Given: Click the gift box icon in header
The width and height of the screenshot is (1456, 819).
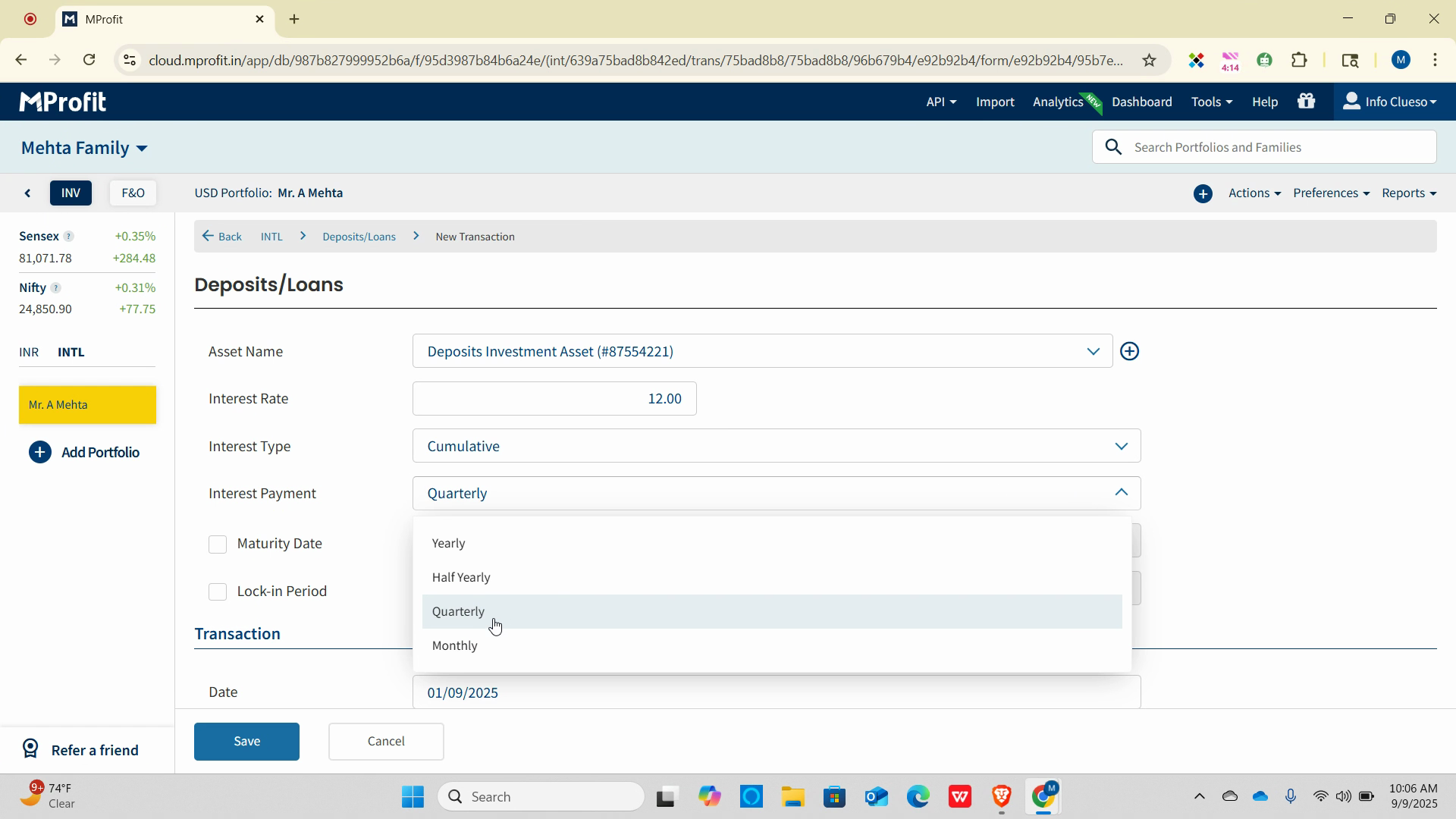Looking at the screenshot, I should 1306,102.
